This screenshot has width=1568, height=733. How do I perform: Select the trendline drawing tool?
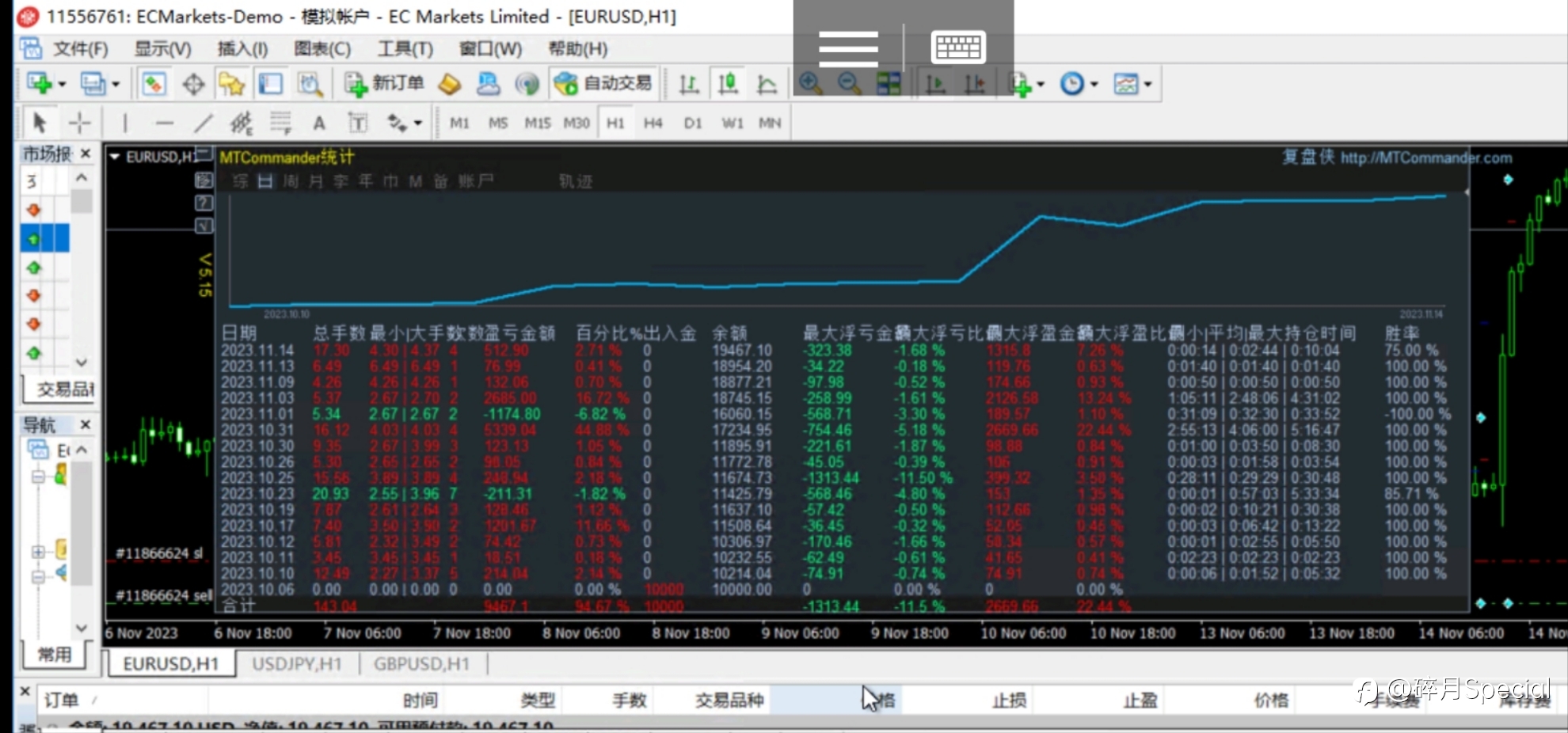click(x=204, y=123)
